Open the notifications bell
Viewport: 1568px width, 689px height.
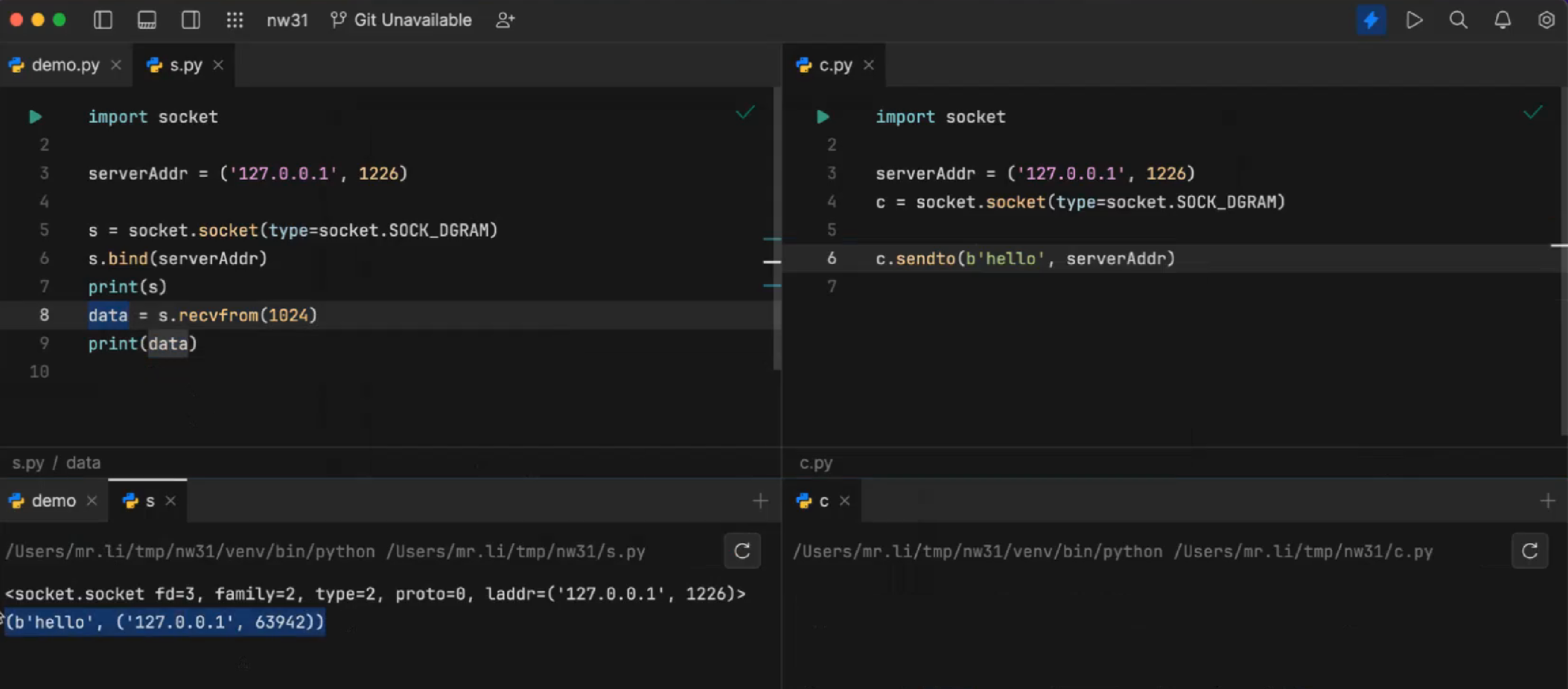1502,20
